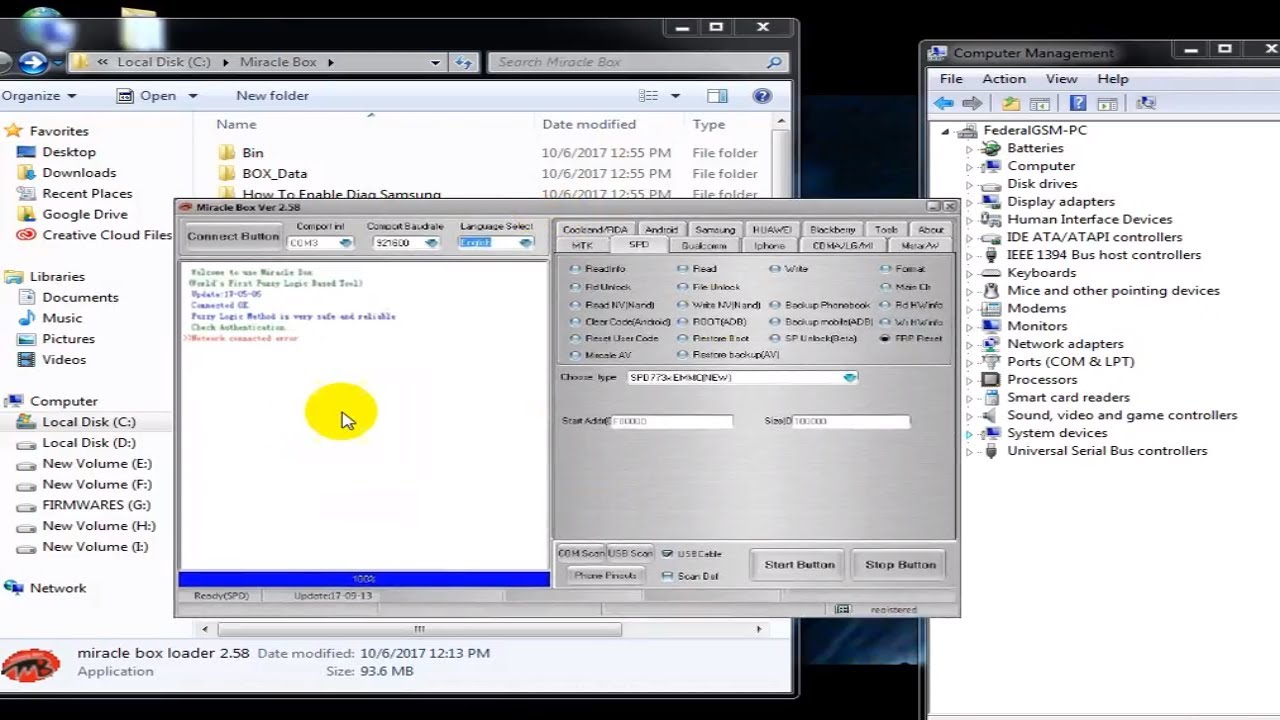The width and height of the screenshot is (1280, 720).
Task: Open the Choose type SPD773x dropdown
Action: click(x=849, y=378)
